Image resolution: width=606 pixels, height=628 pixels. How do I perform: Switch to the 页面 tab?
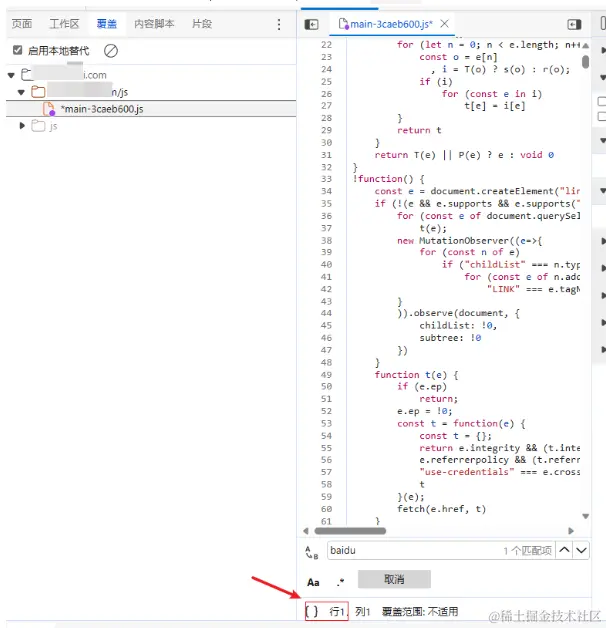pyautogui.click(x=22, y=24)
